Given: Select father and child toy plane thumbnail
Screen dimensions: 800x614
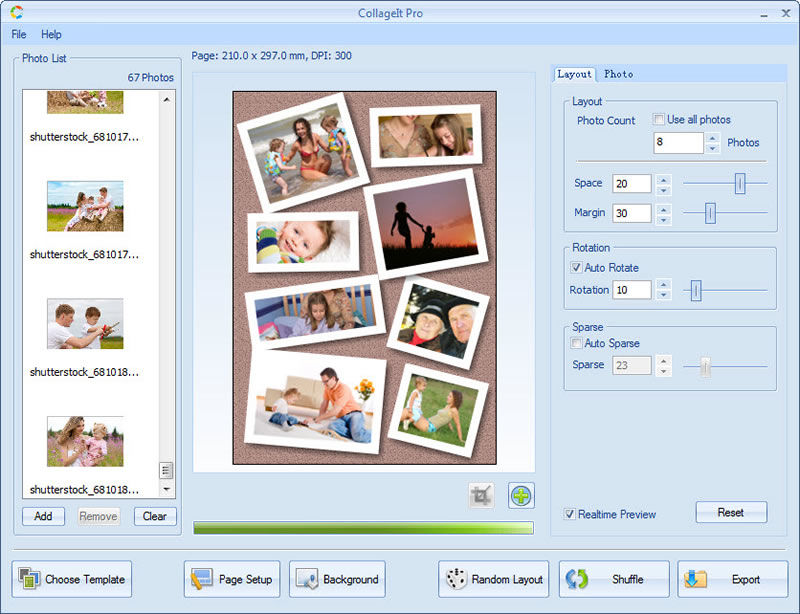Looking at the screenshot, I should (85, 324).
